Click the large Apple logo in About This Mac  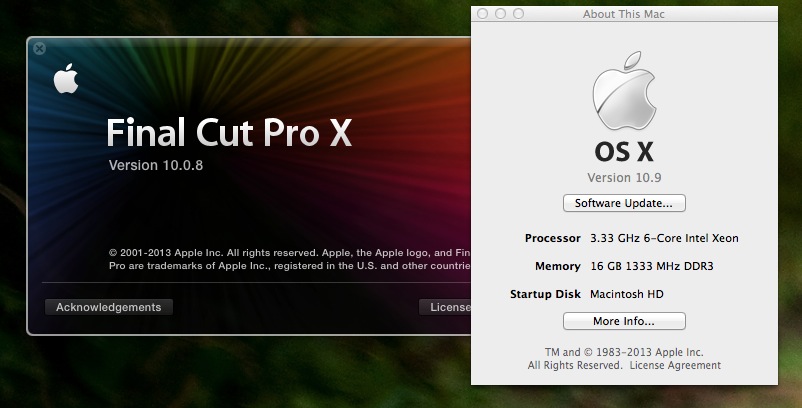coord(624,90)
